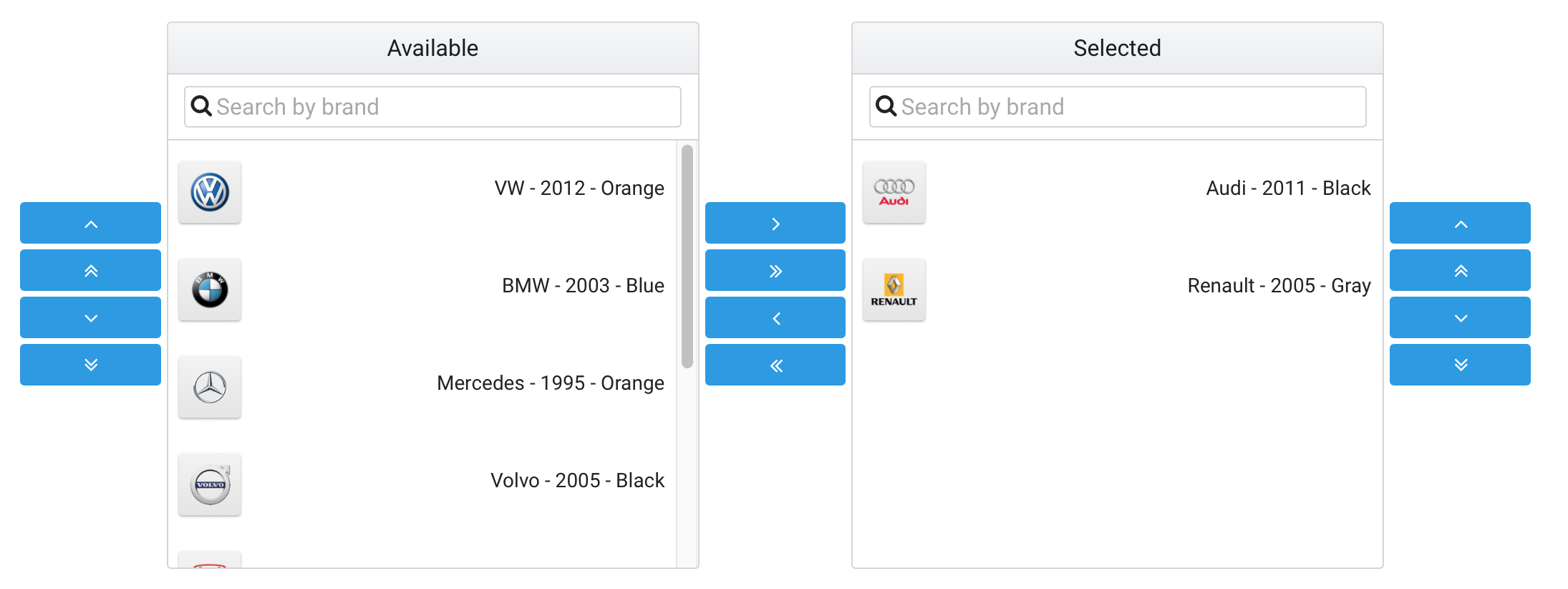This screenshot has height=589, width=1568.
Task: Move item down in Selected list
Action: tap(1460, 317)
